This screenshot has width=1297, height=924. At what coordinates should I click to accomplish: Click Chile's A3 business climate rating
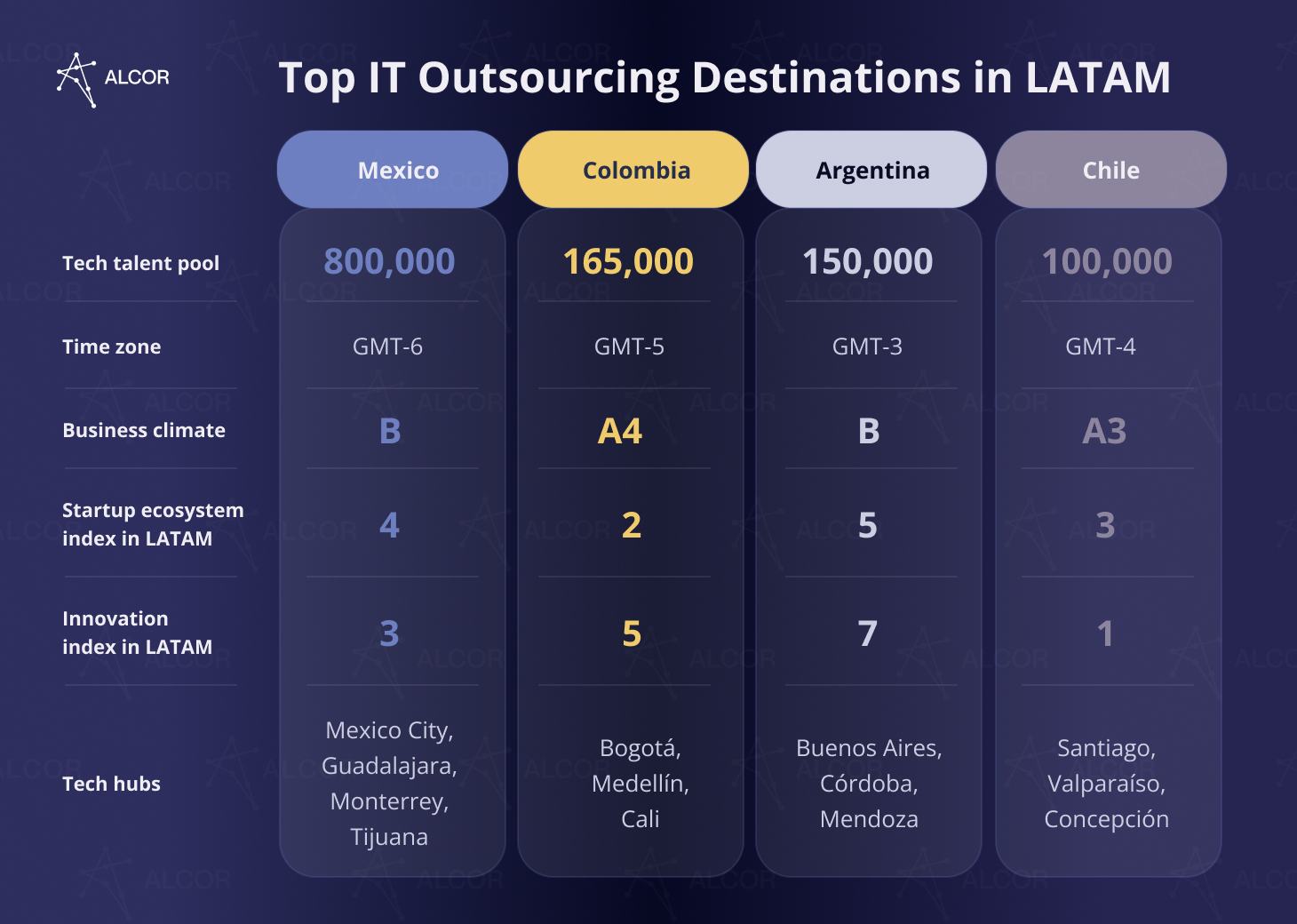pyautogui.click(x=1104, y=432)
